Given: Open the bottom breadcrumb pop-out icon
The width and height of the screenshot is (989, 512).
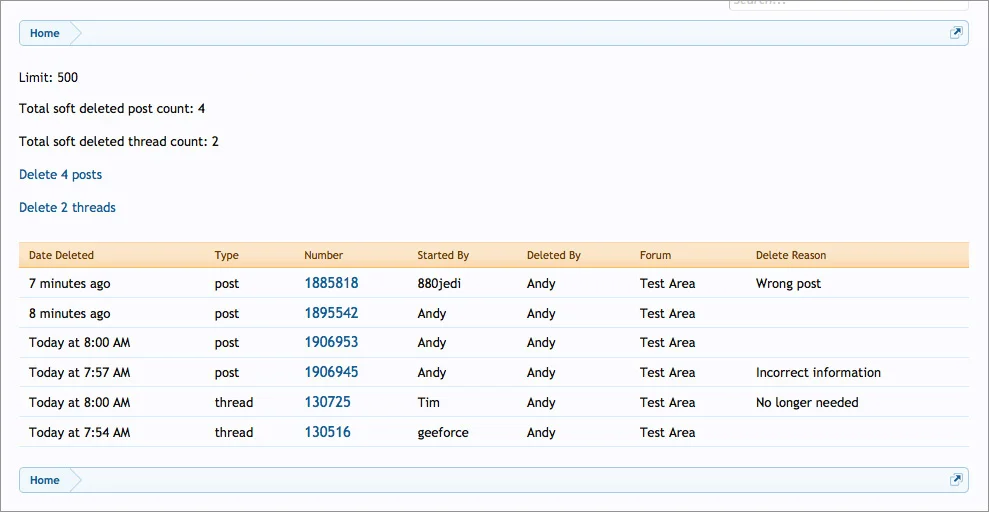Looking at the screenshot, I should tap(956, 480).
